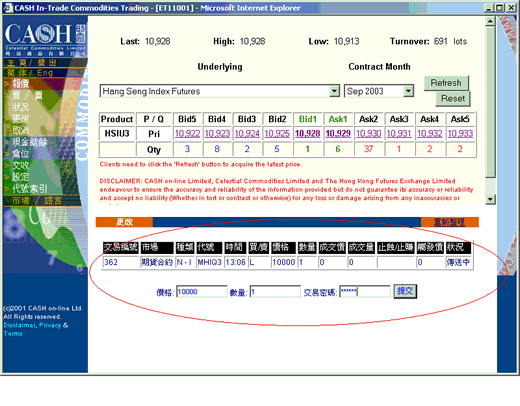Click the Disclaimer footer link
This screenshot has height=406, width=520.
point(20,325)
